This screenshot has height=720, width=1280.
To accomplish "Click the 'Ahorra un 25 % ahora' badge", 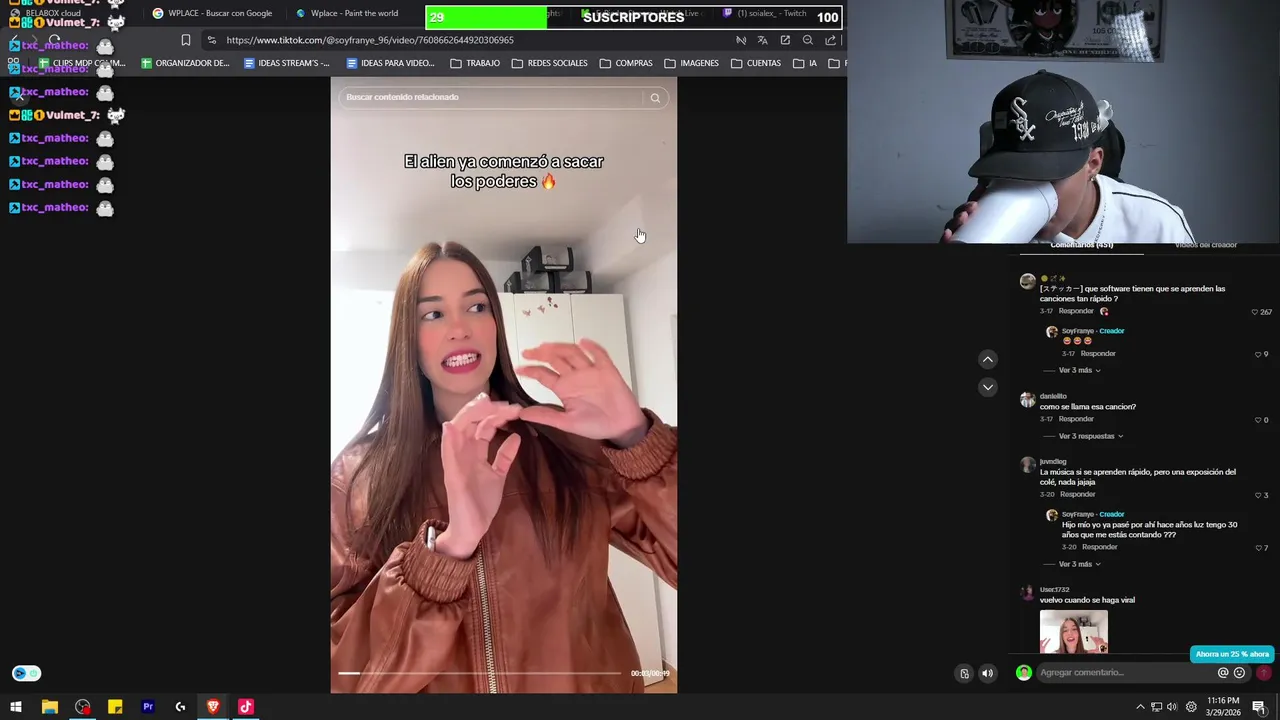I will [x=1232, y=654].
